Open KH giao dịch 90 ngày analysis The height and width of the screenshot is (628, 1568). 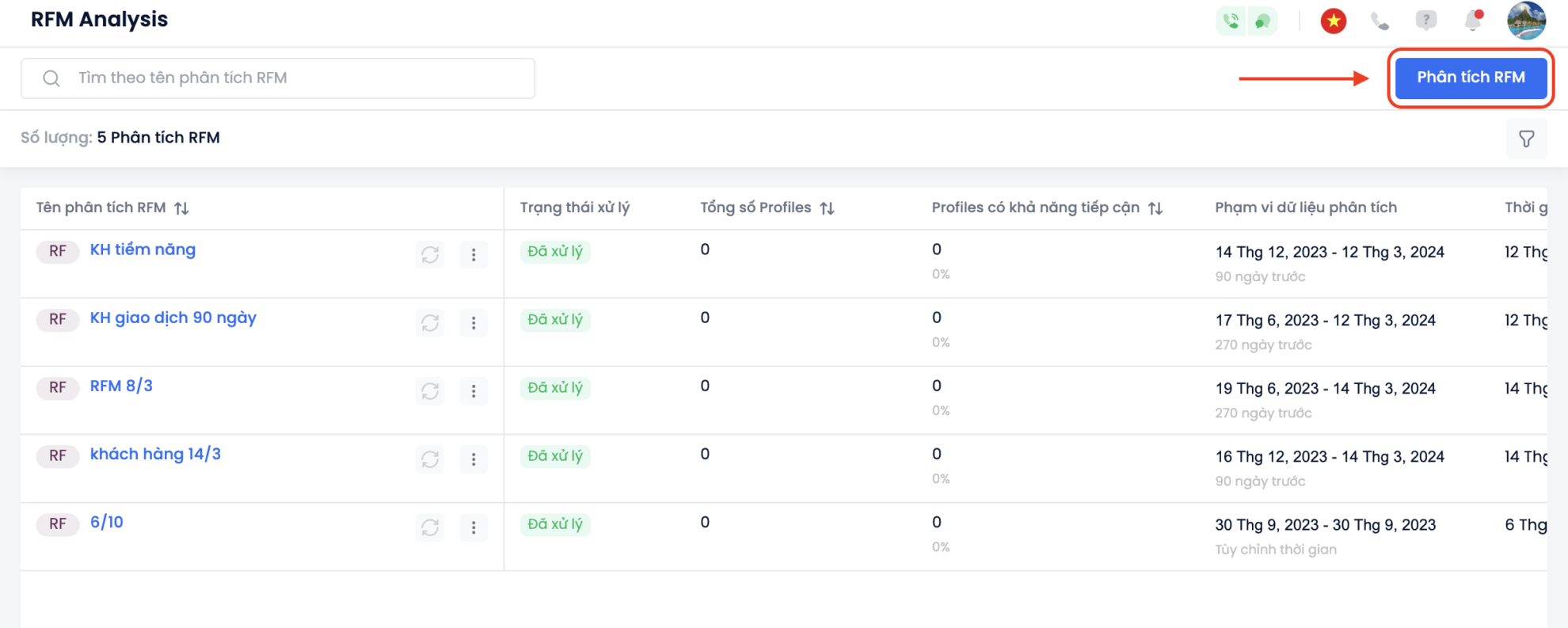(x=173, y=318)
